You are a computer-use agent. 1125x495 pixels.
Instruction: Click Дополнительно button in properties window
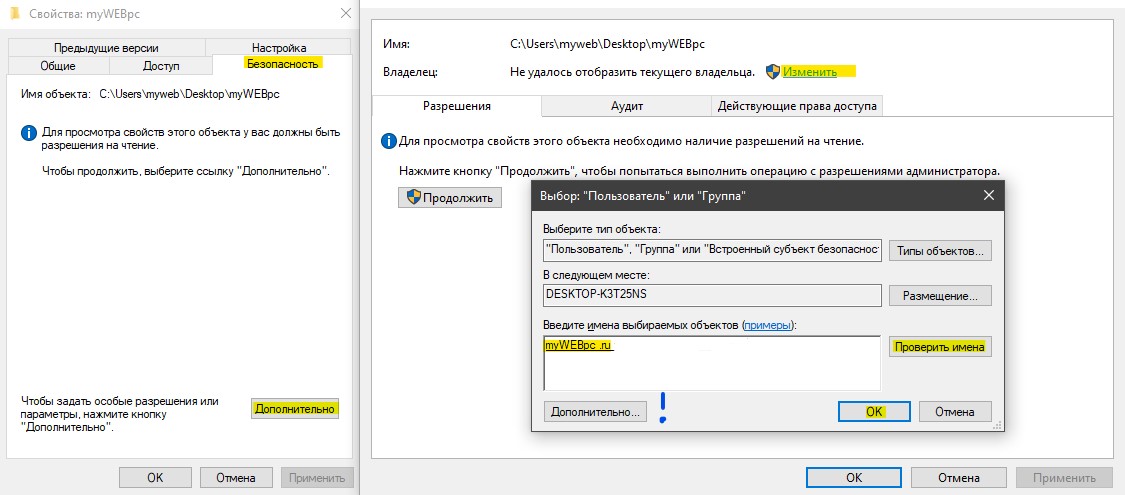click(x=296, y=408)
